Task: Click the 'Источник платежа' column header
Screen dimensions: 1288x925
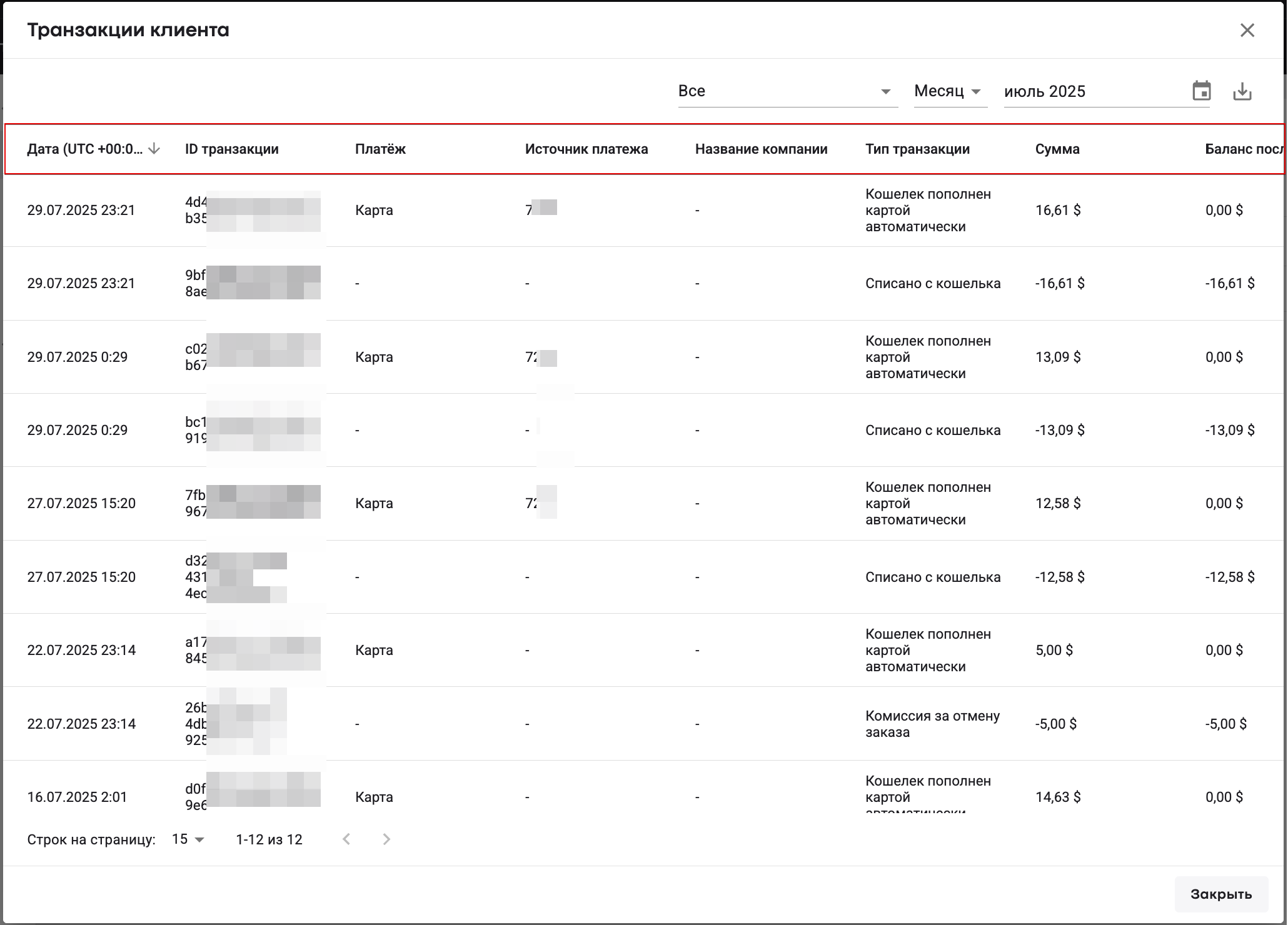Action: 586,149
